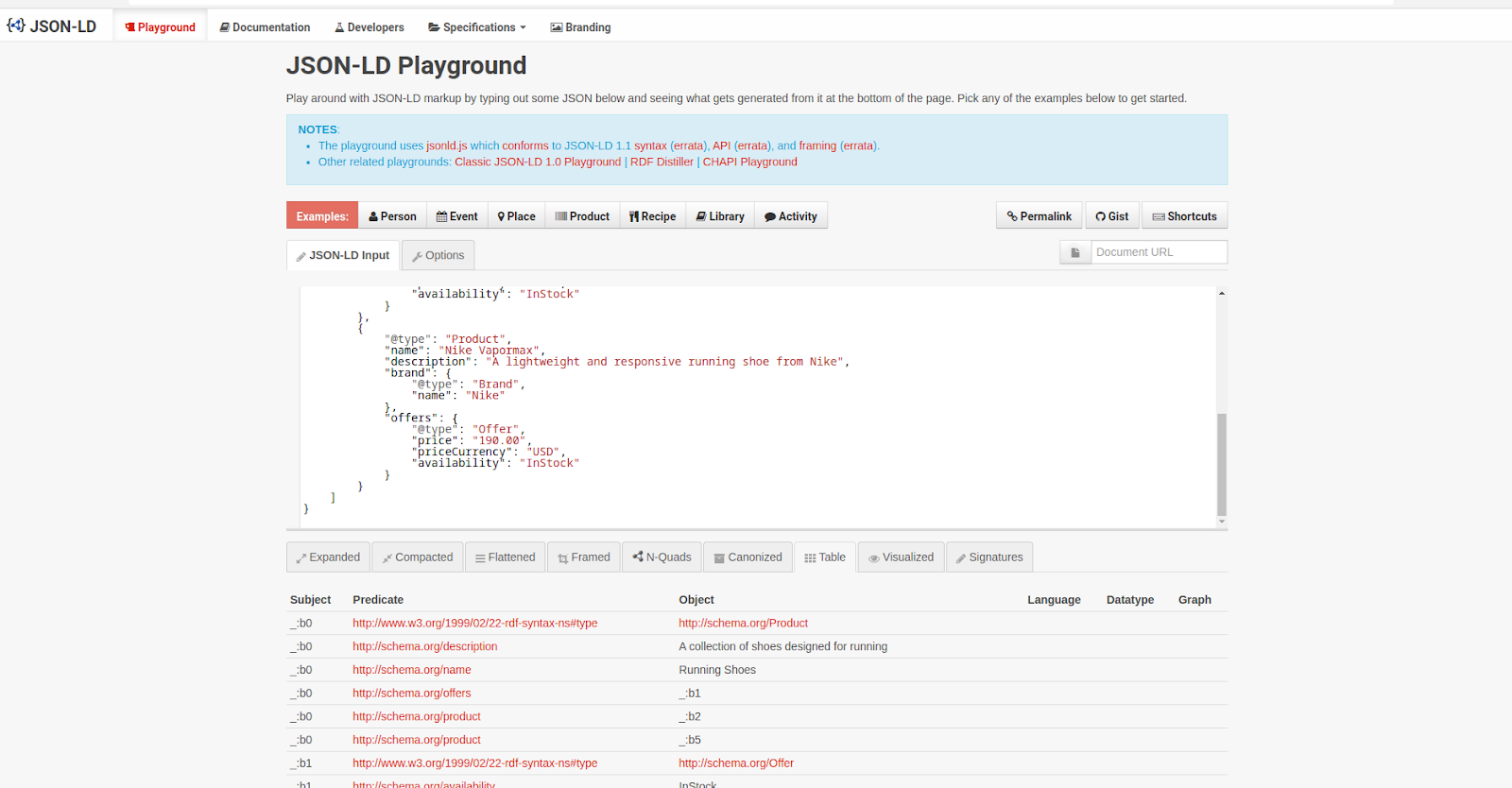Open the Canonized output tab
The height and width of the screenshot is (788, 1512).
coord(747,557)
